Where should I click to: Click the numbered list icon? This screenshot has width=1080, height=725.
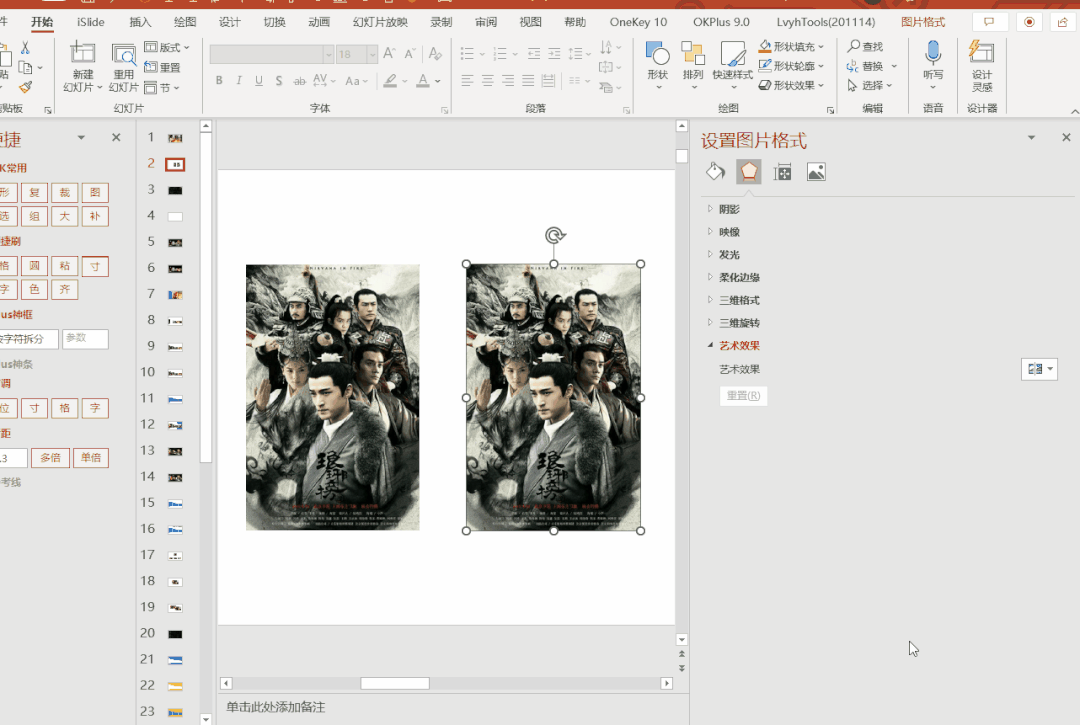500,53
